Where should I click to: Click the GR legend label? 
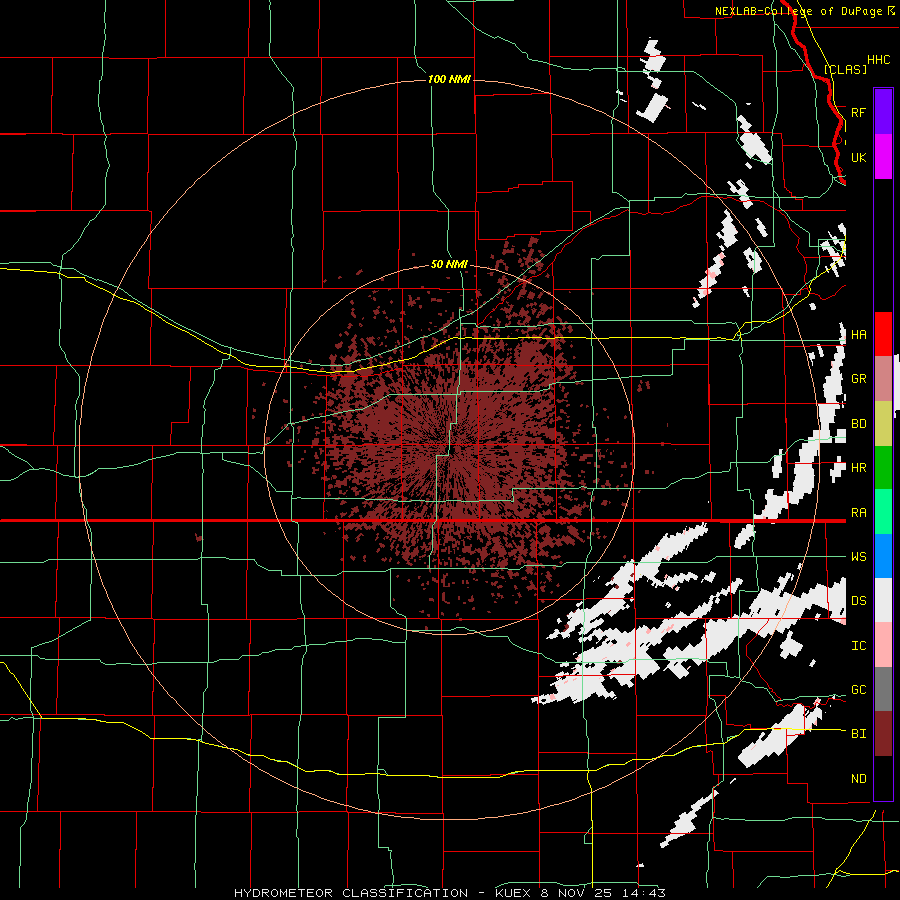pyautogui.click(x=858, y=379)
